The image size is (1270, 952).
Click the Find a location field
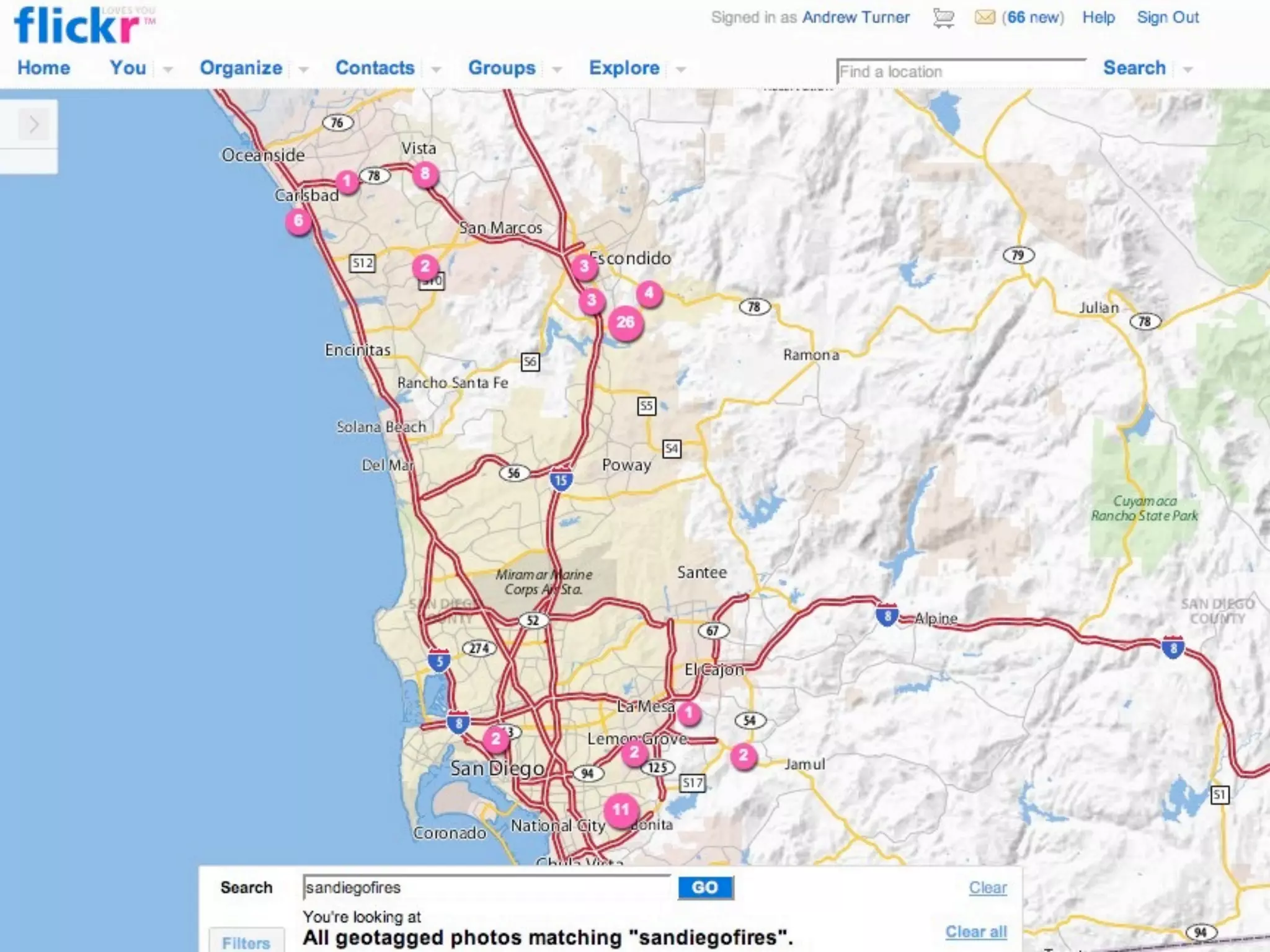point(960,72)
